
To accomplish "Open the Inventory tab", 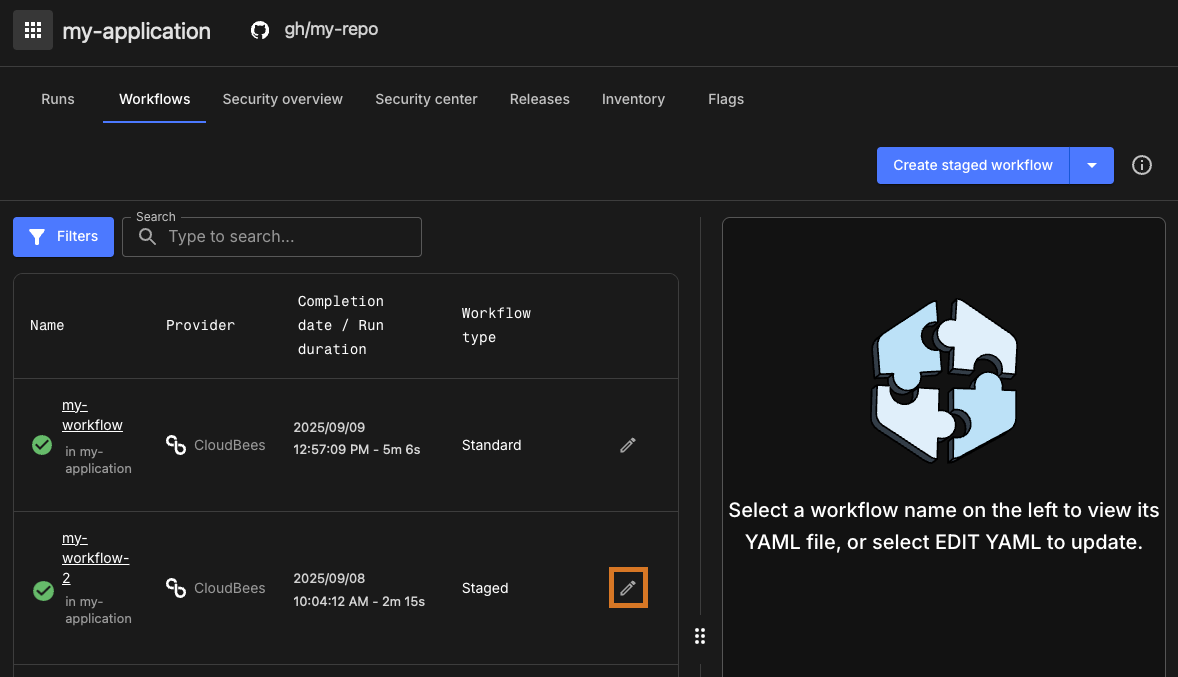I will (633, 99).
